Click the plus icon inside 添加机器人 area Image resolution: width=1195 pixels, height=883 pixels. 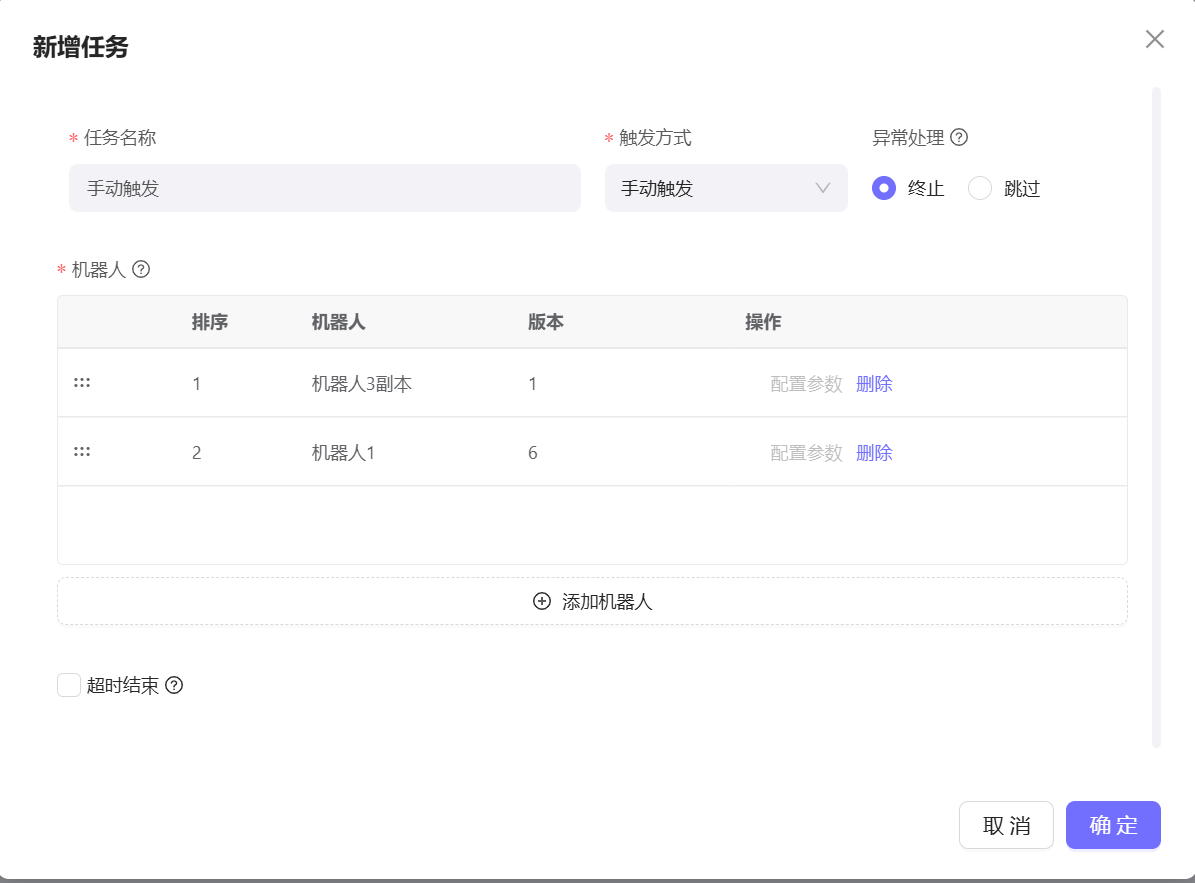(540, 601)
